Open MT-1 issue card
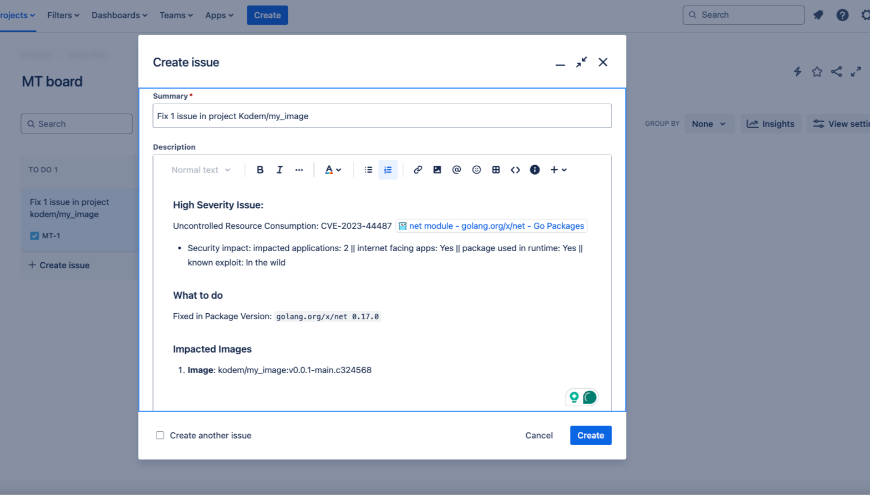Viewport: 870px width, 495px height. 80,219
